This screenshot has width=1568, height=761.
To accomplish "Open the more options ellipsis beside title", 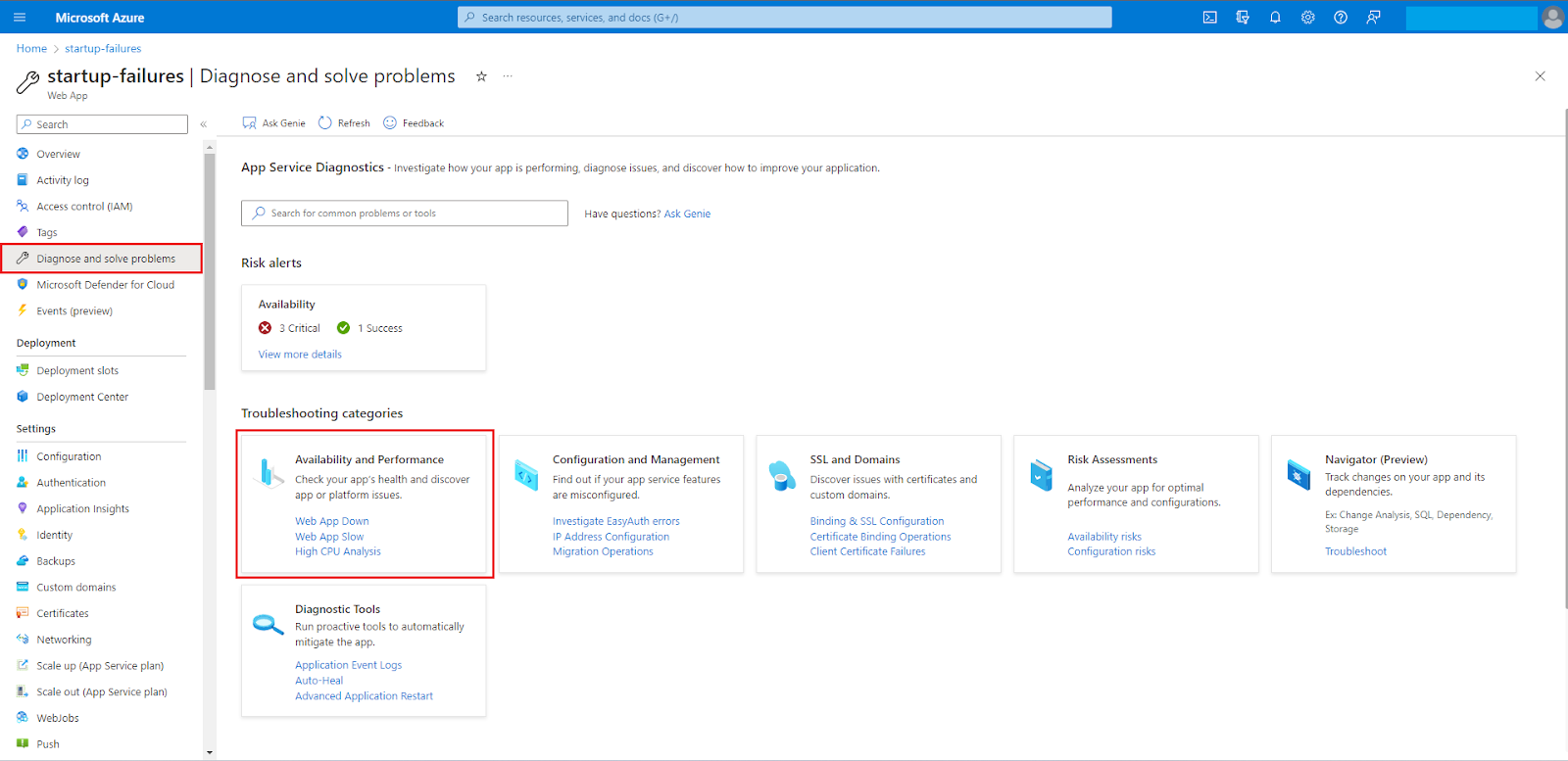I will pos(508,76).
